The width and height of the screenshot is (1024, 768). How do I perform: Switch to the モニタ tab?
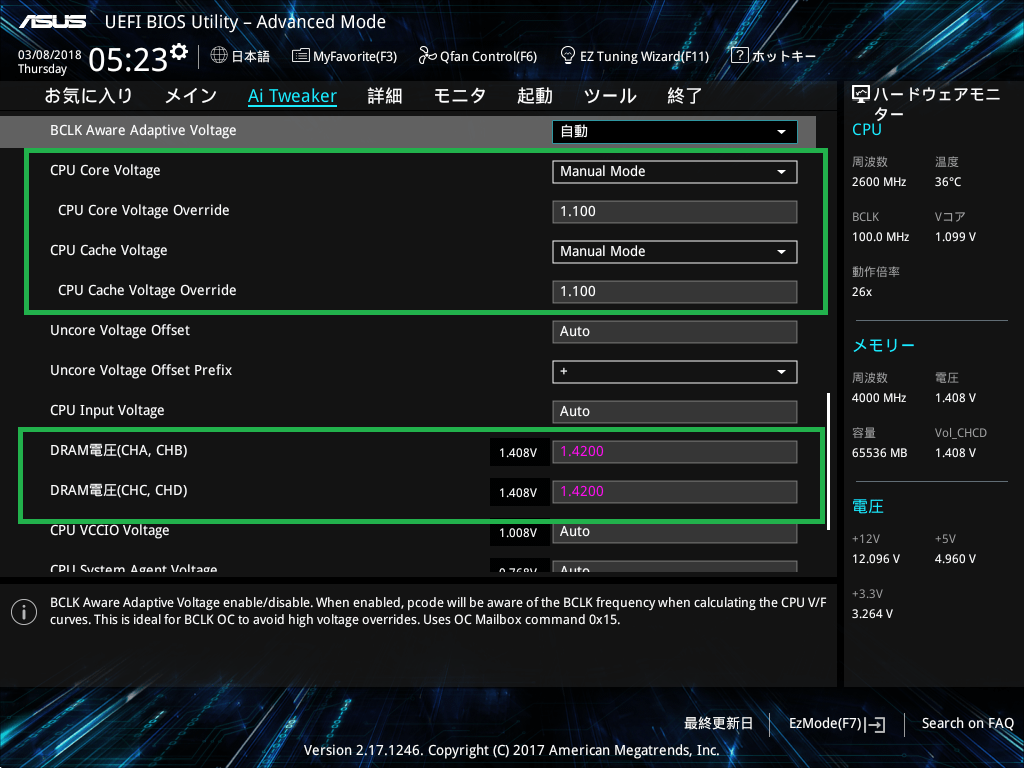click(x=460, y=96)
